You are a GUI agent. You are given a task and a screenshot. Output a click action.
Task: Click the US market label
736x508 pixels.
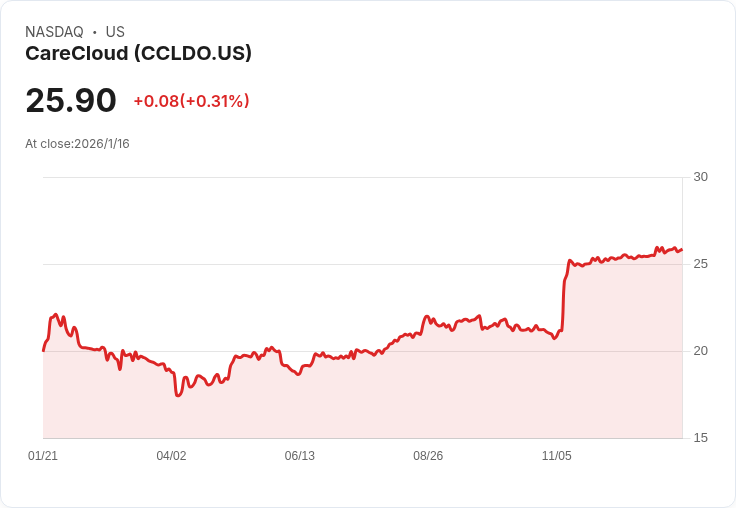click(115, 32)
